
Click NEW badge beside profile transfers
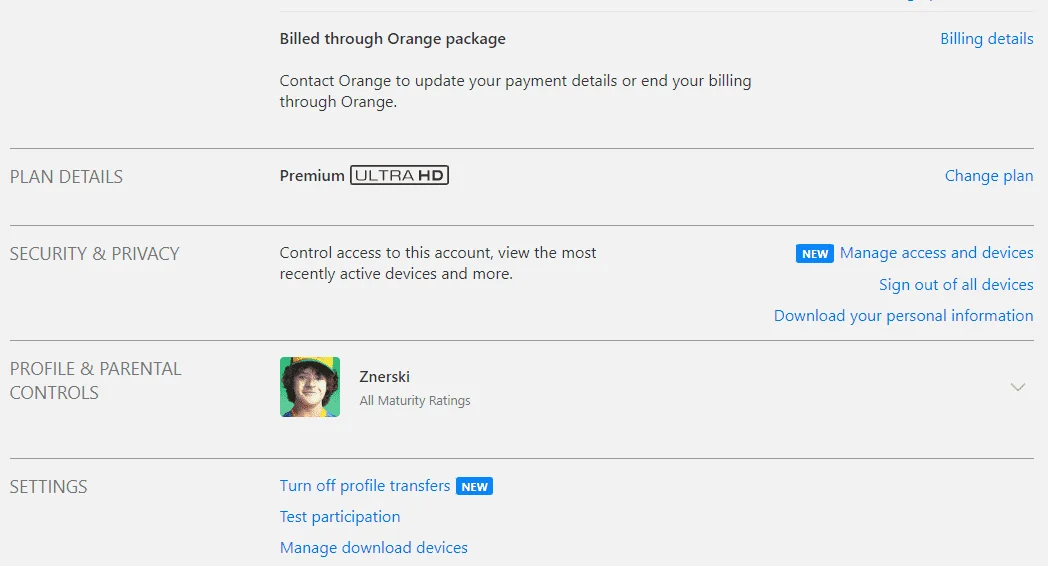coord(474,486)
